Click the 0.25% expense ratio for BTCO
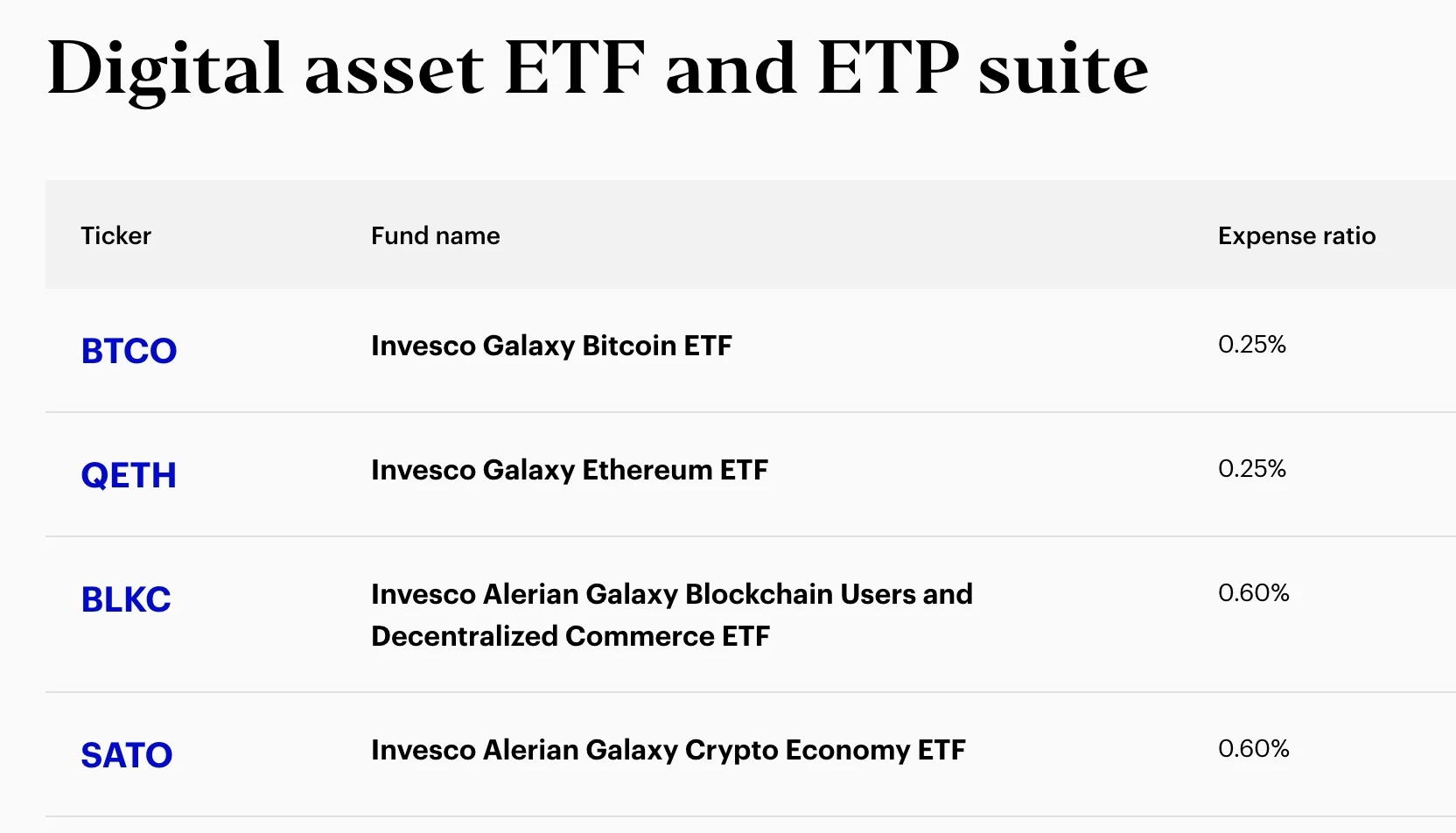 [x=1251, y=345]
